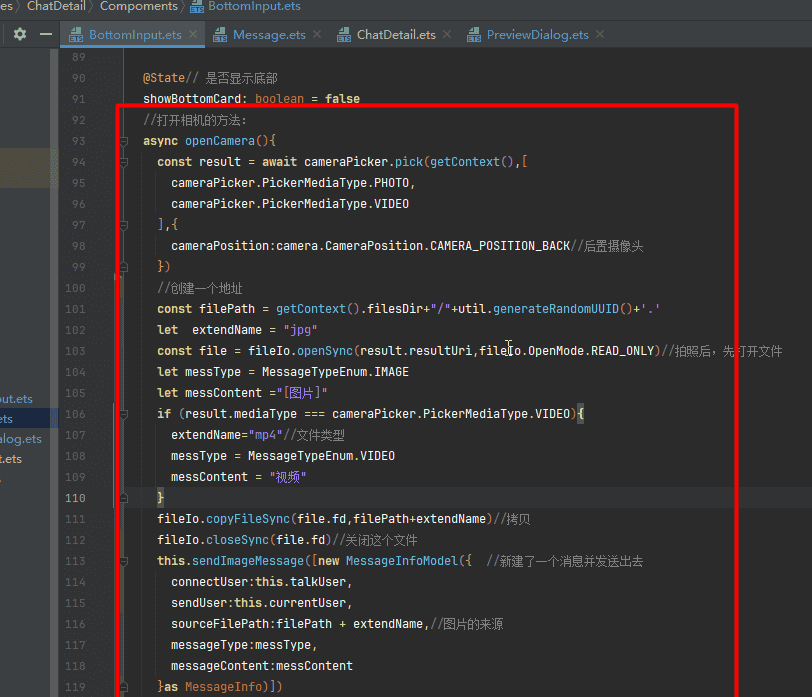812x697 pixels.
Task: Close the ChatDetail.ets editor tab
Action: point(447,34)
